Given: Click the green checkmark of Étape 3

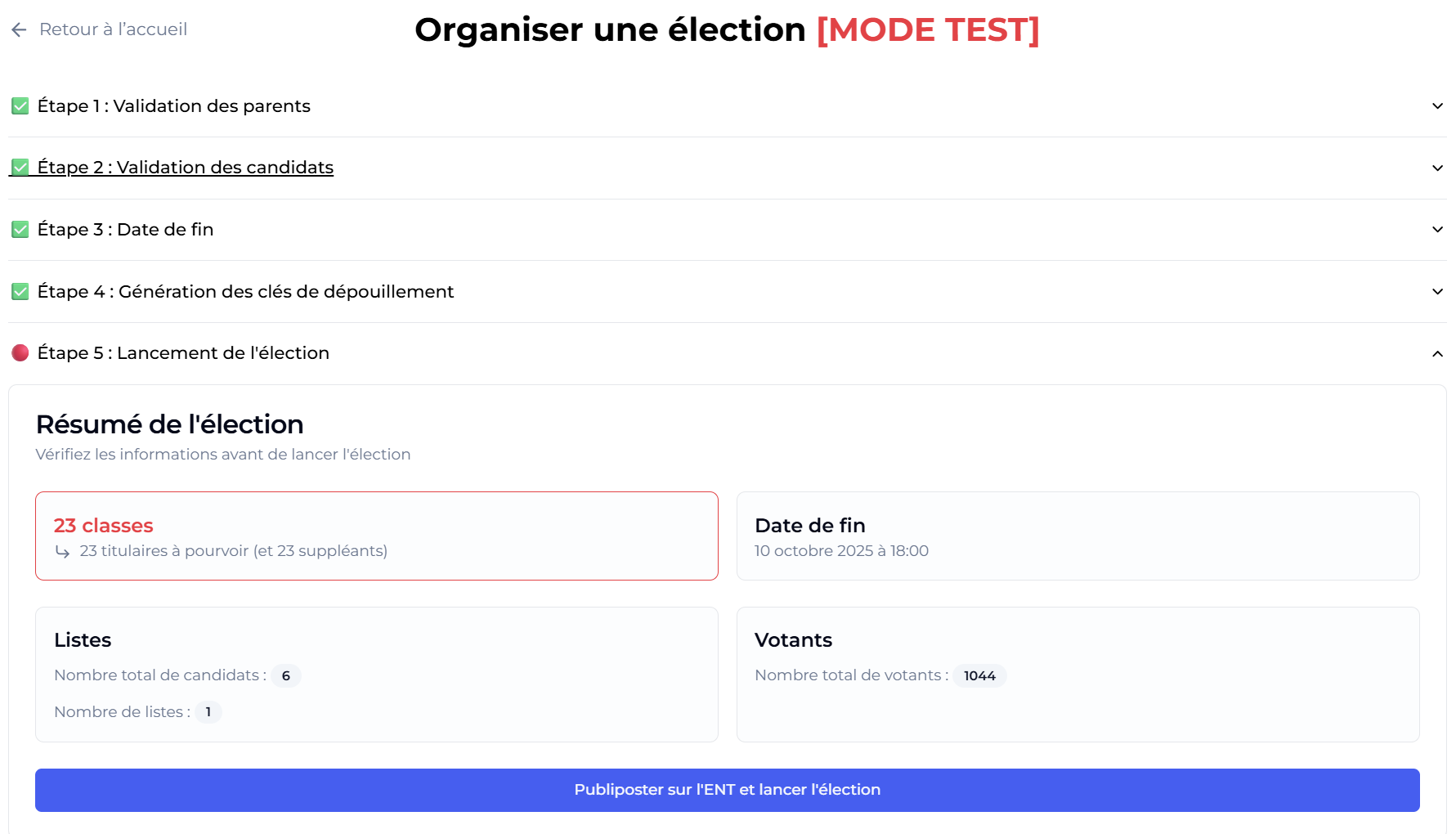Looking at the screenshot, I should 20,229.
